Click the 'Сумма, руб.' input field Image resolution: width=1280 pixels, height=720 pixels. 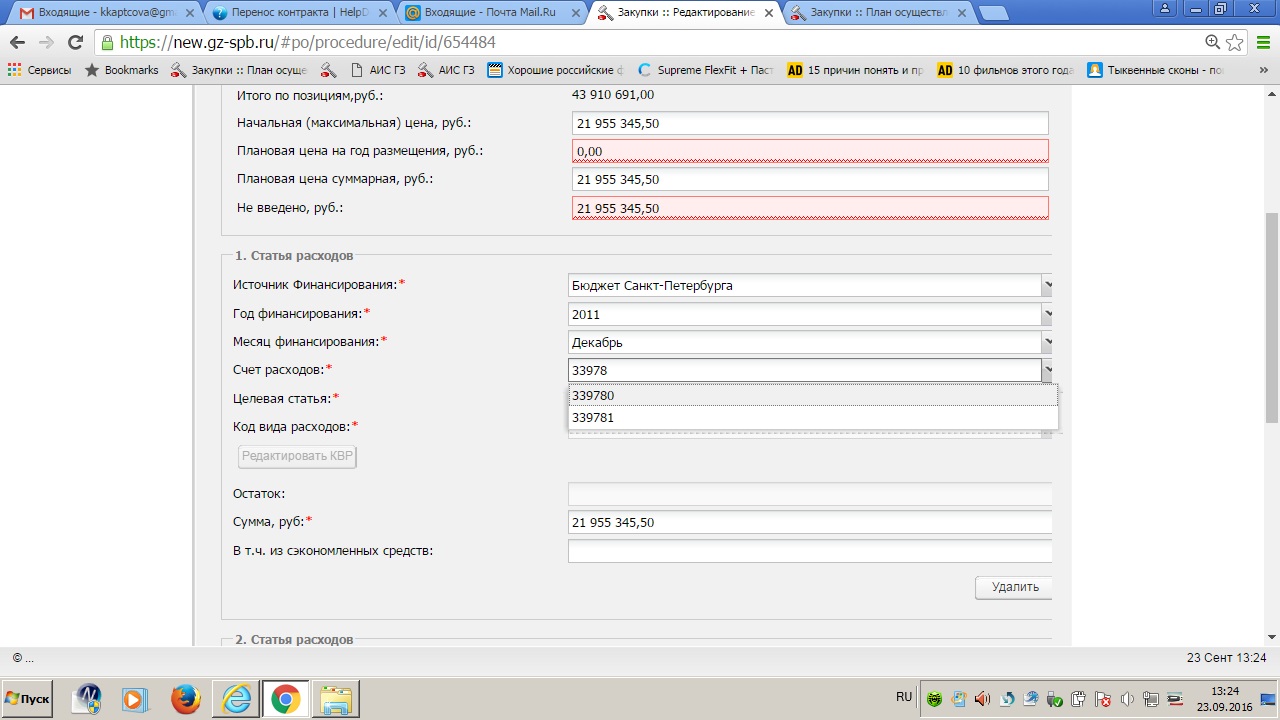pos(810,522)
